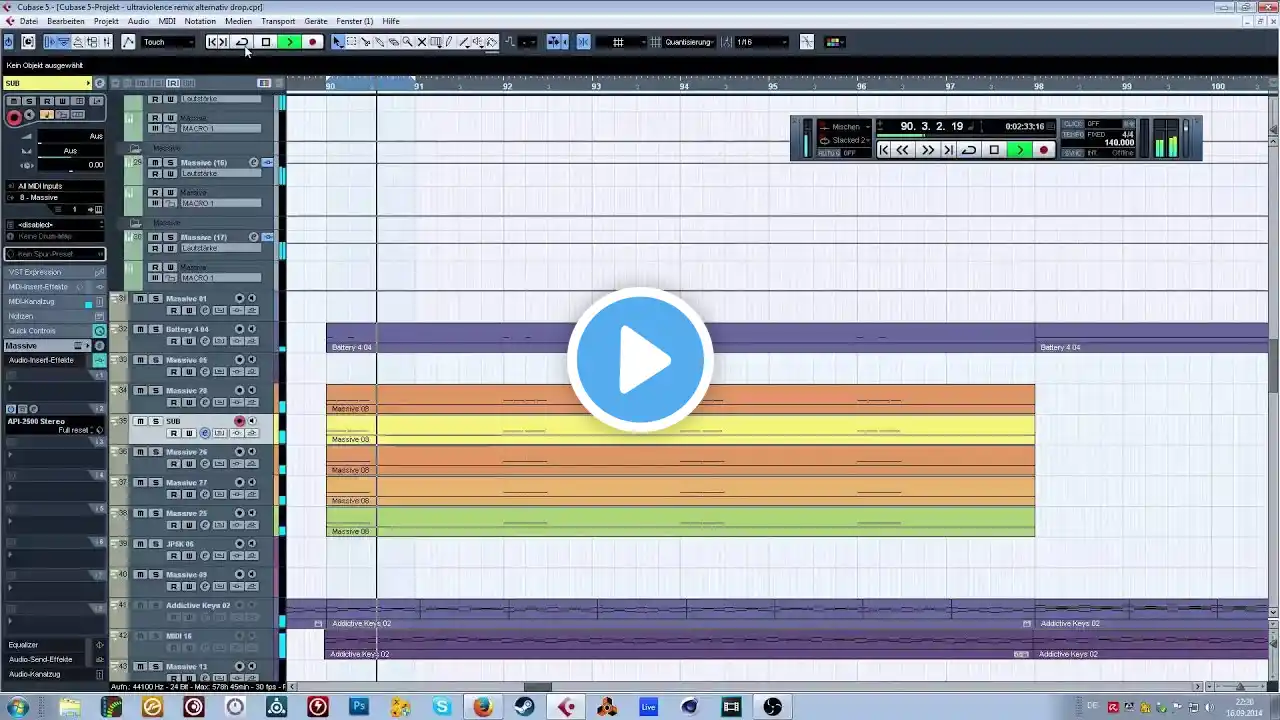1280x720 pixels.
Task: Expand the VST Expression inspector section
Action: tap(55, 272)
